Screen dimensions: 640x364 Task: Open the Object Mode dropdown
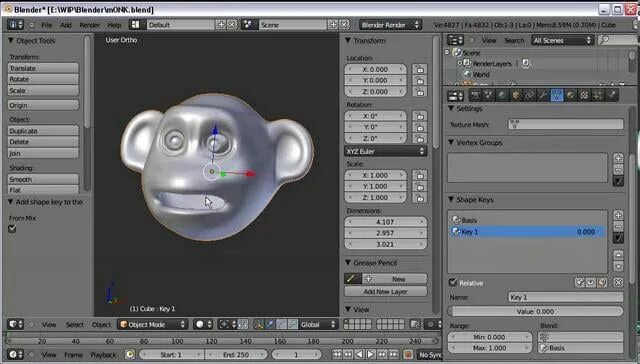coord(153,324)
